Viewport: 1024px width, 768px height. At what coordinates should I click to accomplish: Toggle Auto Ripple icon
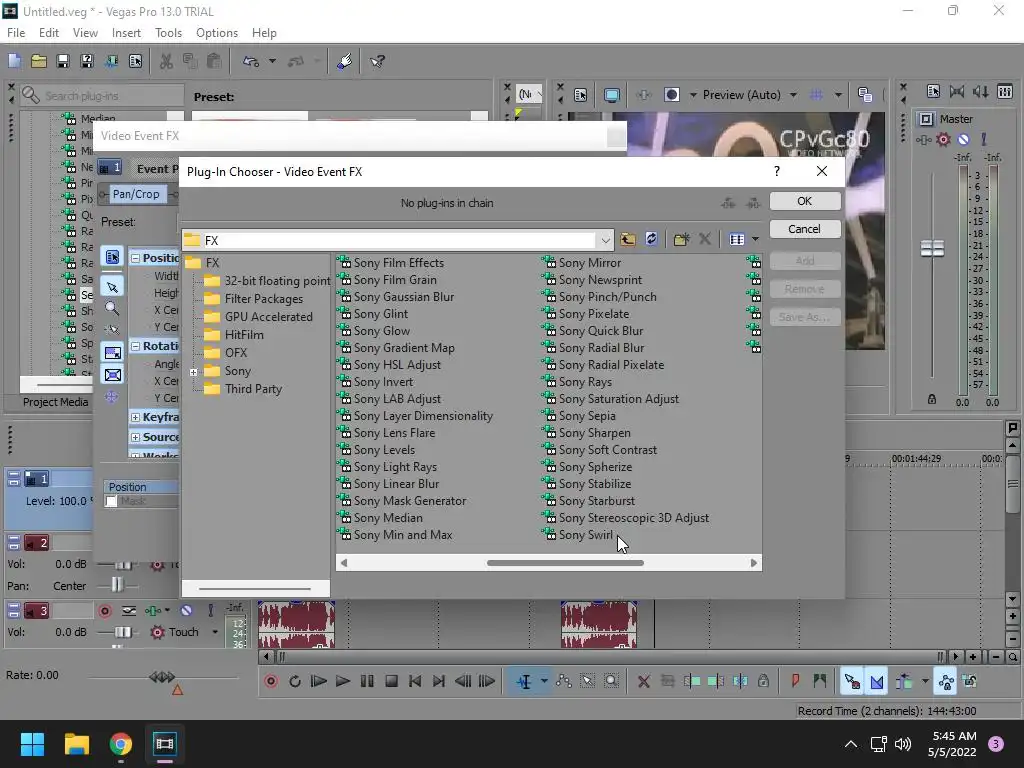click(904, 681)
